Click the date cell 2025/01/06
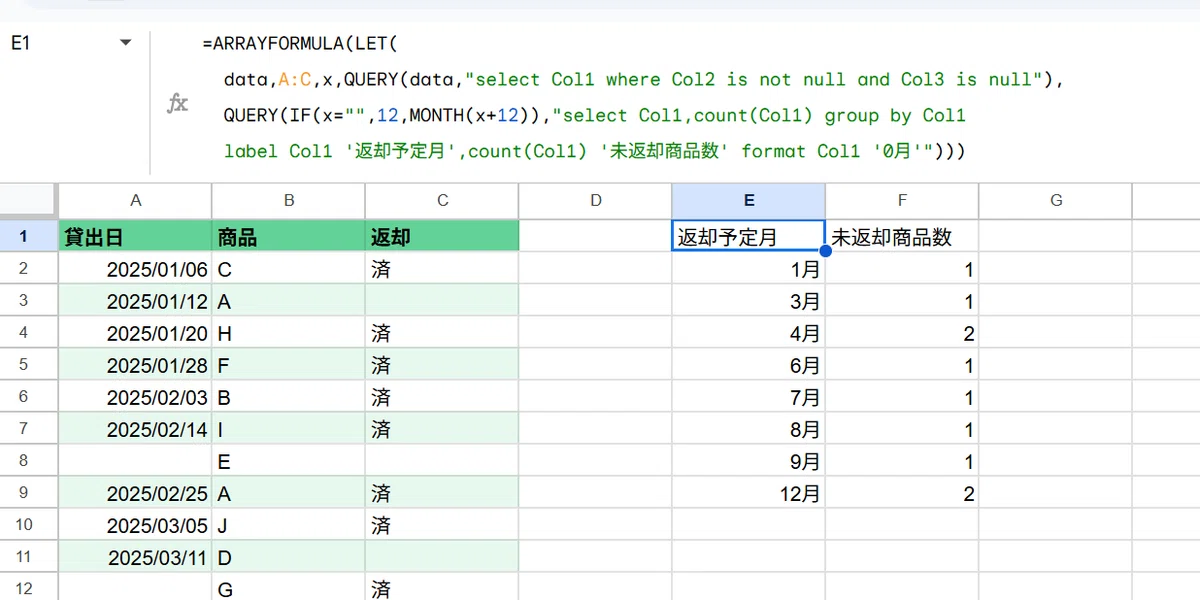 pos(136,269)
